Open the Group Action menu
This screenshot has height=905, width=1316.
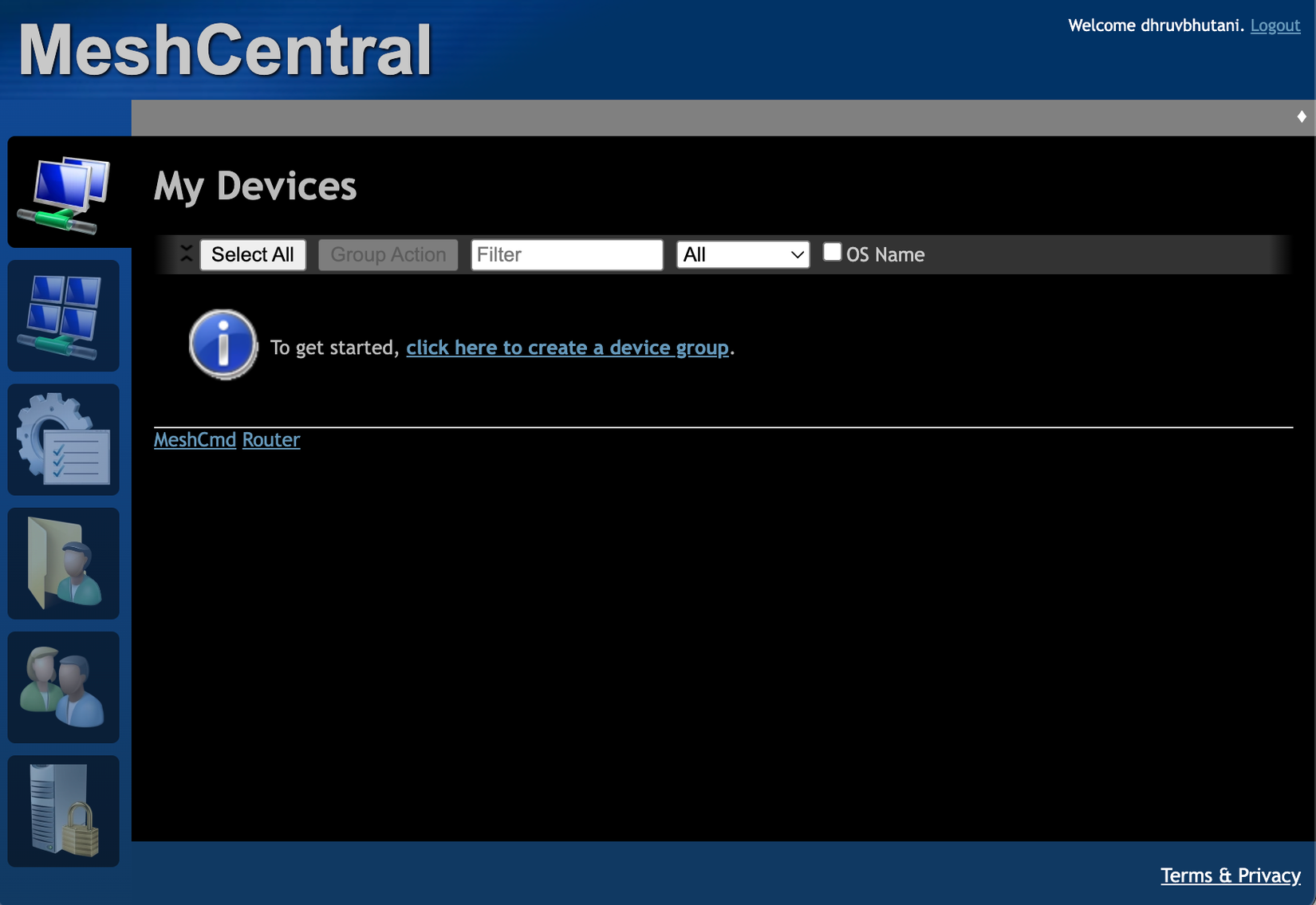[388, 254]
